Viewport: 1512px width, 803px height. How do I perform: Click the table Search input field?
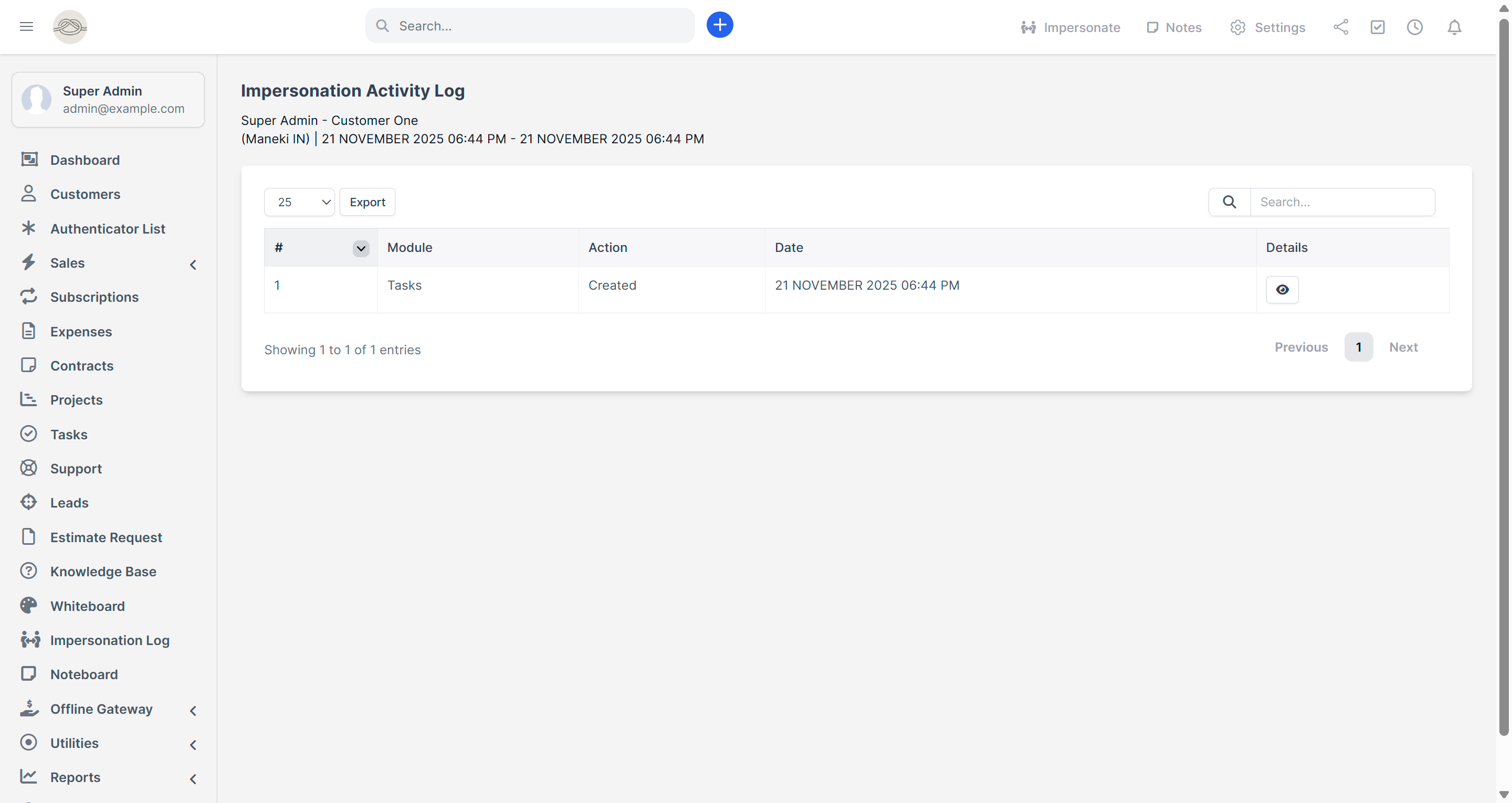[1342, 202]
